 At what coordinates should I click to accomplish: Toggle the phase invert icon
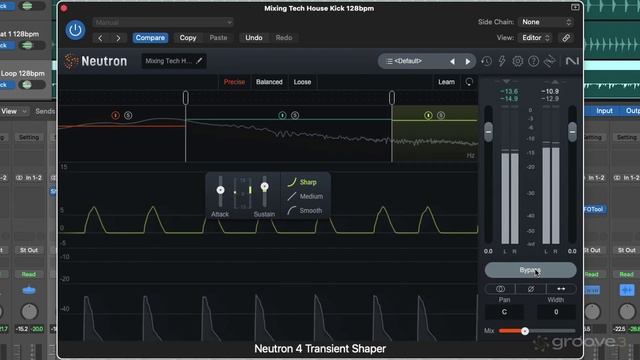pos(531,289)
